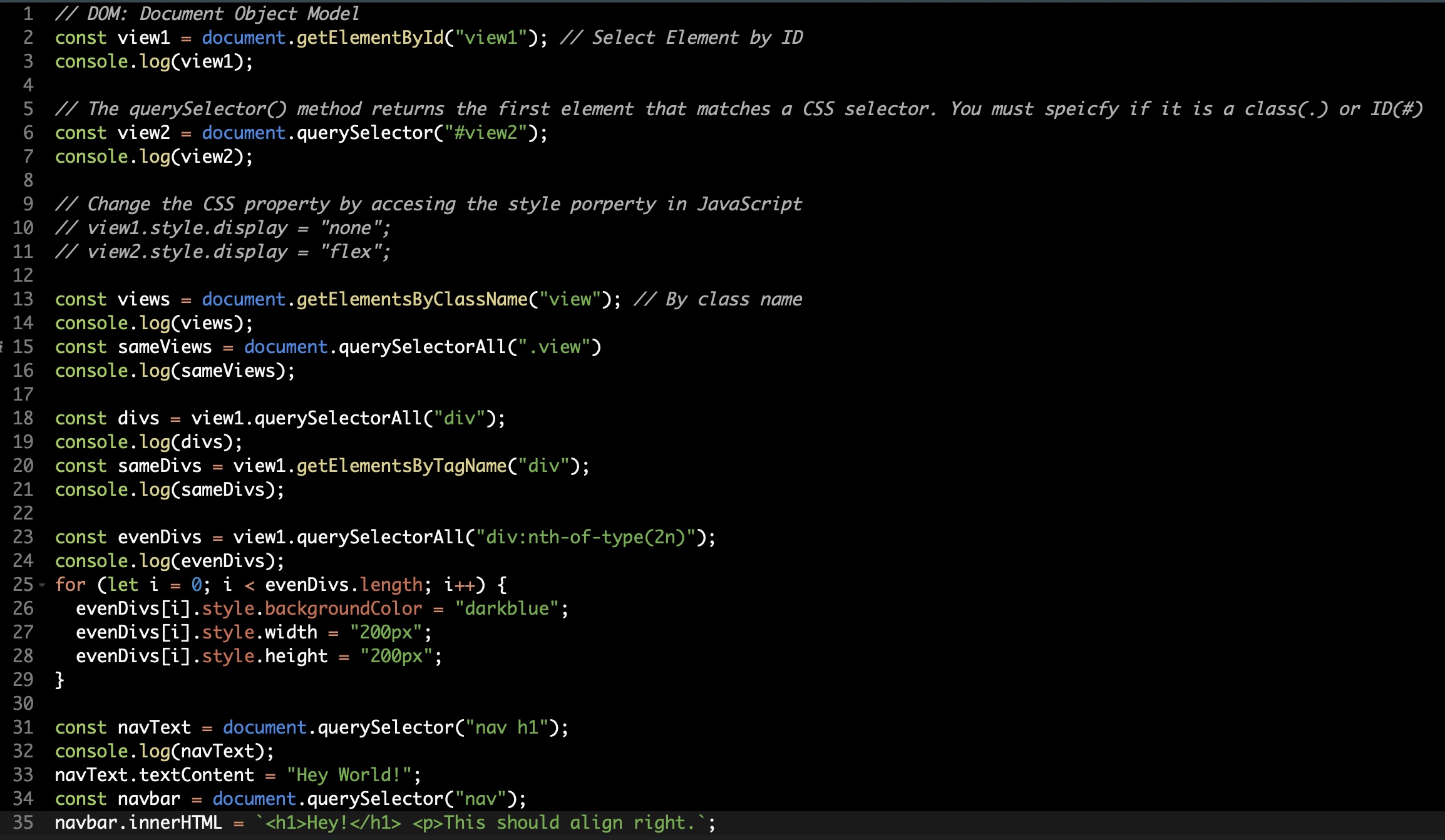The height and width of the screenshot is (840, 1445).
Task: Collapse the for loop fold arrow on line 25
Action: 42,585
